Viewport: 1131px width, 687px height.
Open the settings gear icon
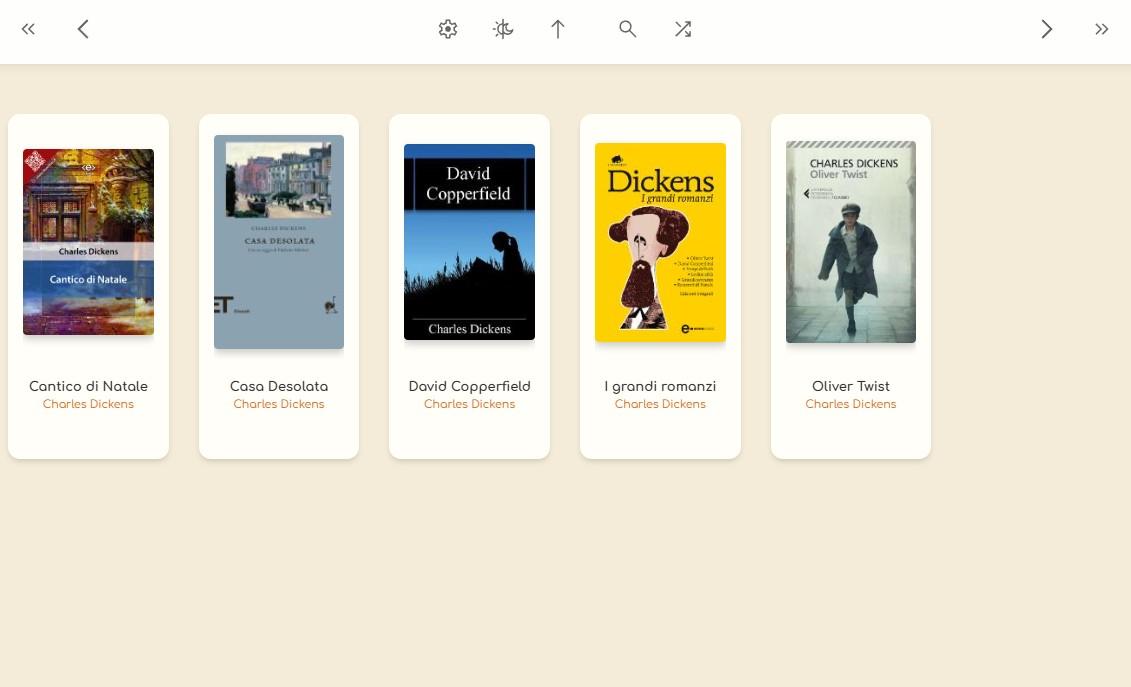(x=448, y=29)
